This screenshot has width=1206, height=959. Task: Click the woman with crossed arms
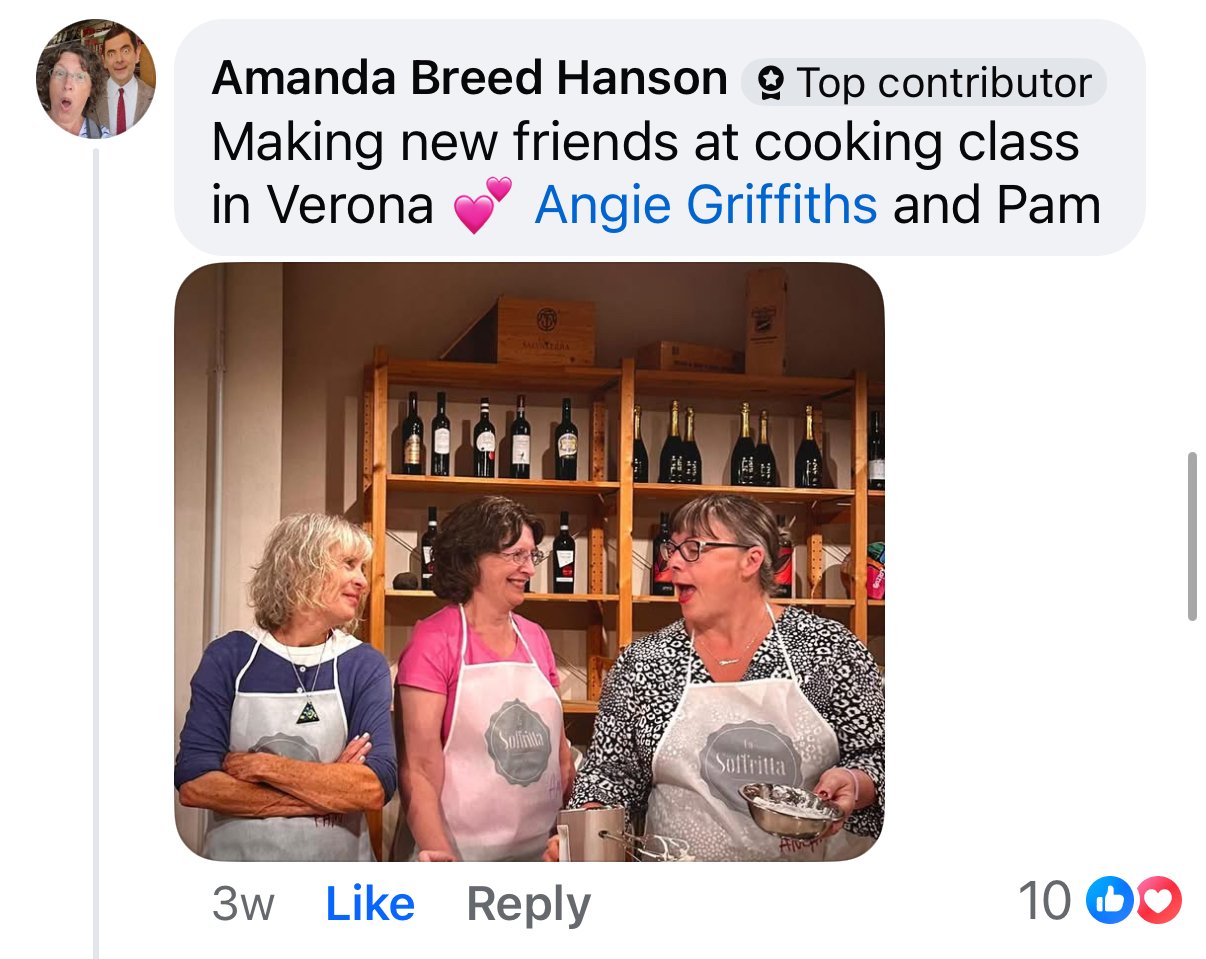[285, 690]
